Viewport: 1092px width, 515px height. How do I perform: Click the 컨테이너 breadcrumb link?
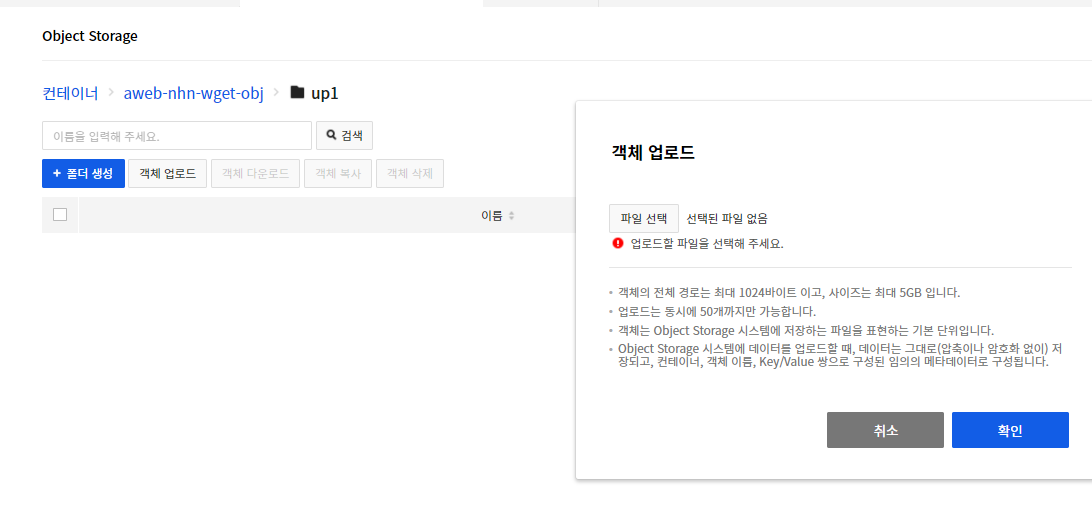click(x=70, y=93)
